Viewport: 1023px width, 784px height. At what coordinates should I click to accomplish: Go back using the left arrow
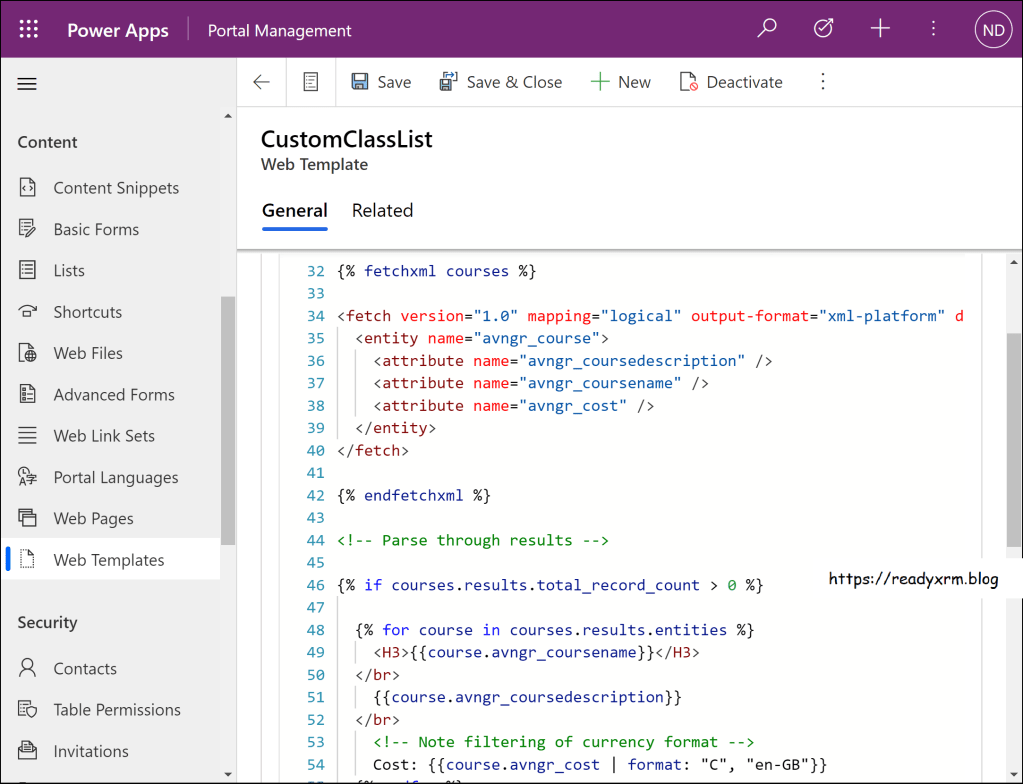262,82
